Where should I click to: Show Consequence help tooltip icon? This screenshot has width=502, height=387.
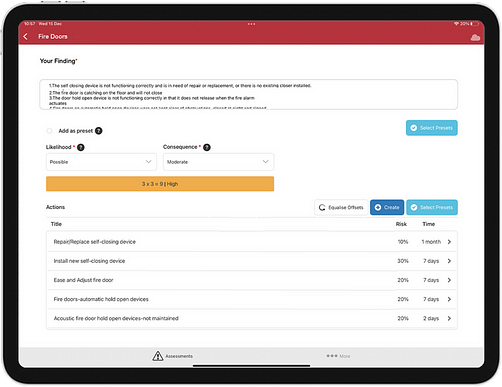(x=207, y=147)
